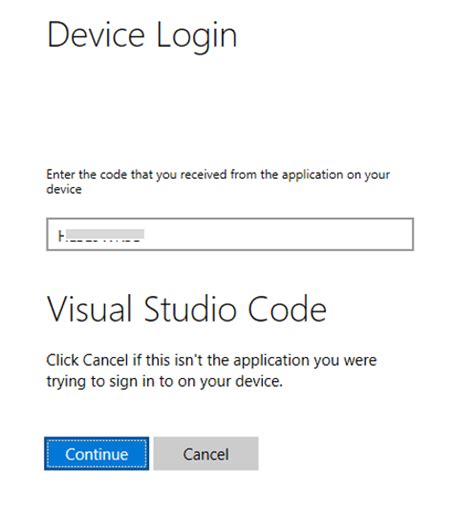The width and height of the screenshot is (474, 506).
Task: Click the 'Visual Studio Code' application name
Action: coord(187,309)
